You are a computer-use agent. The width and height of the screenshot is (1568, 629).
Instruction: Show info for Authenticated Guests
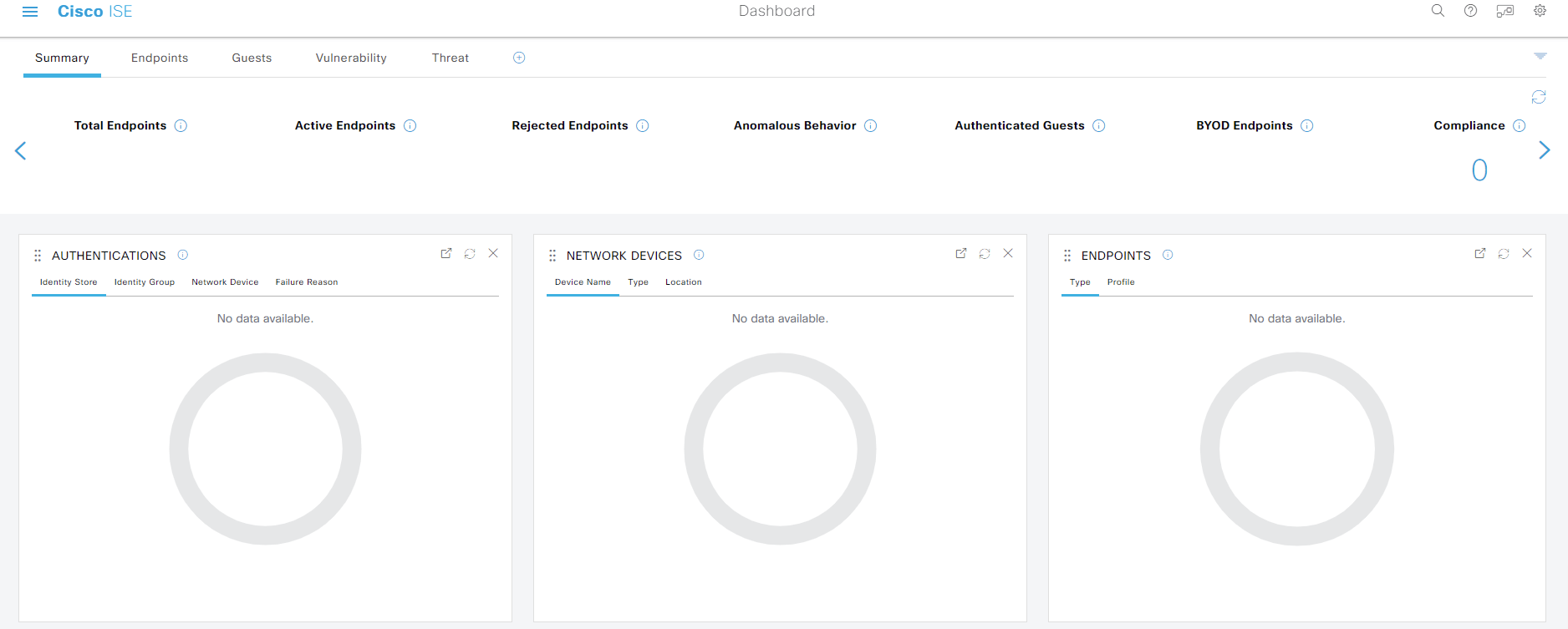click(1098, 125)
